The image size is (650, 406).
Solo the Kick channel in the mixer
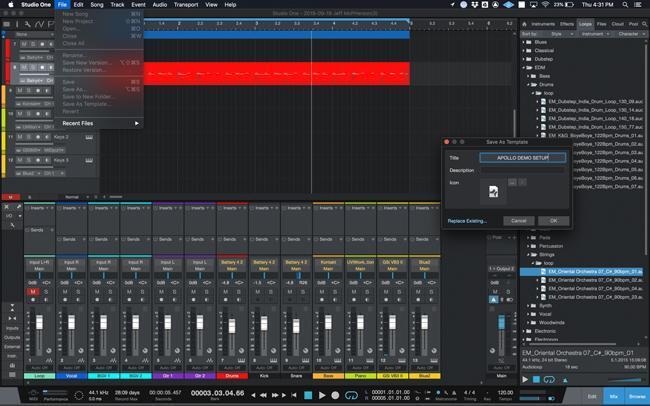[x=271, y=292]
